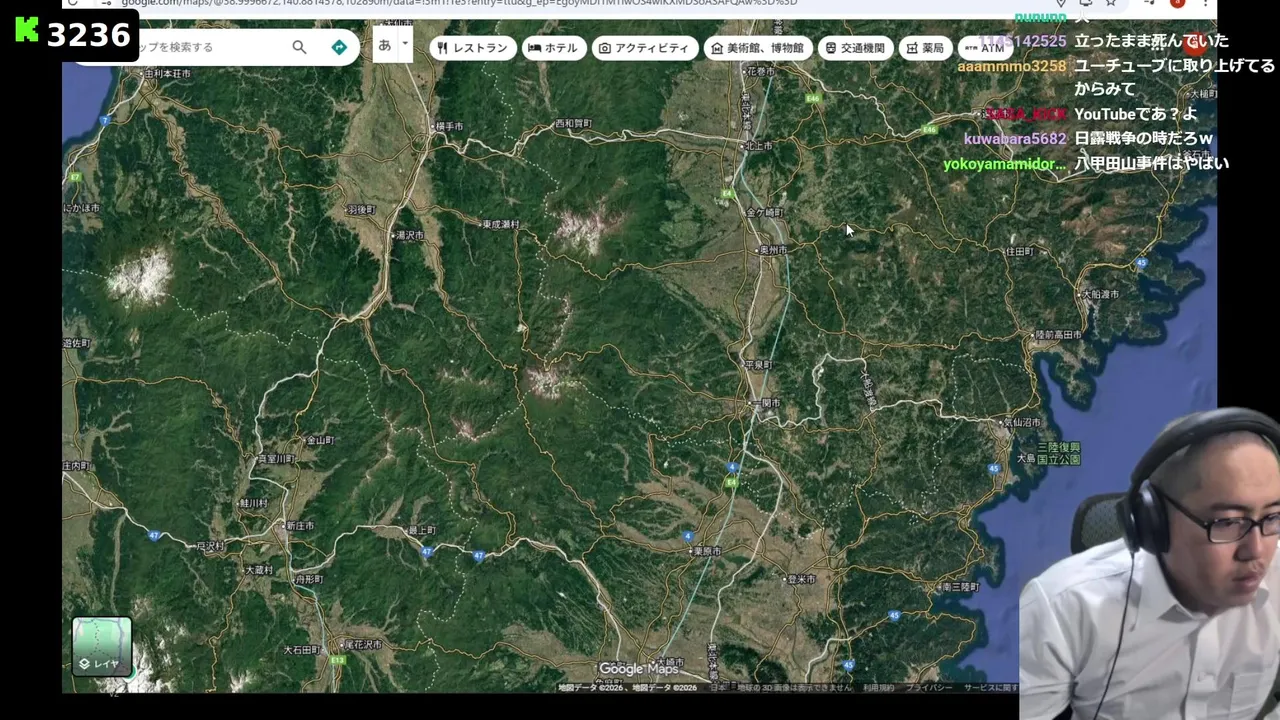Click the 由利本荘市 map label
This screenshot has width=1280, height=720.
pyautogui.click(x=167, y=74)
